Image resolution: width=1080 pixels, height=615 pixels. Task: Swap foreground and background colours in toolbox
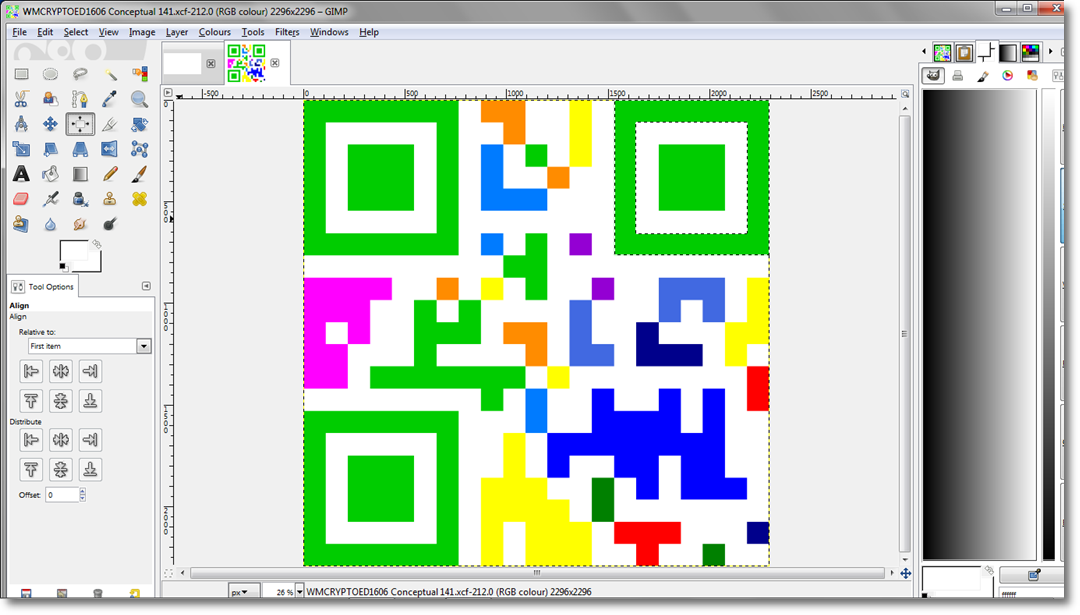pos(97,244)
